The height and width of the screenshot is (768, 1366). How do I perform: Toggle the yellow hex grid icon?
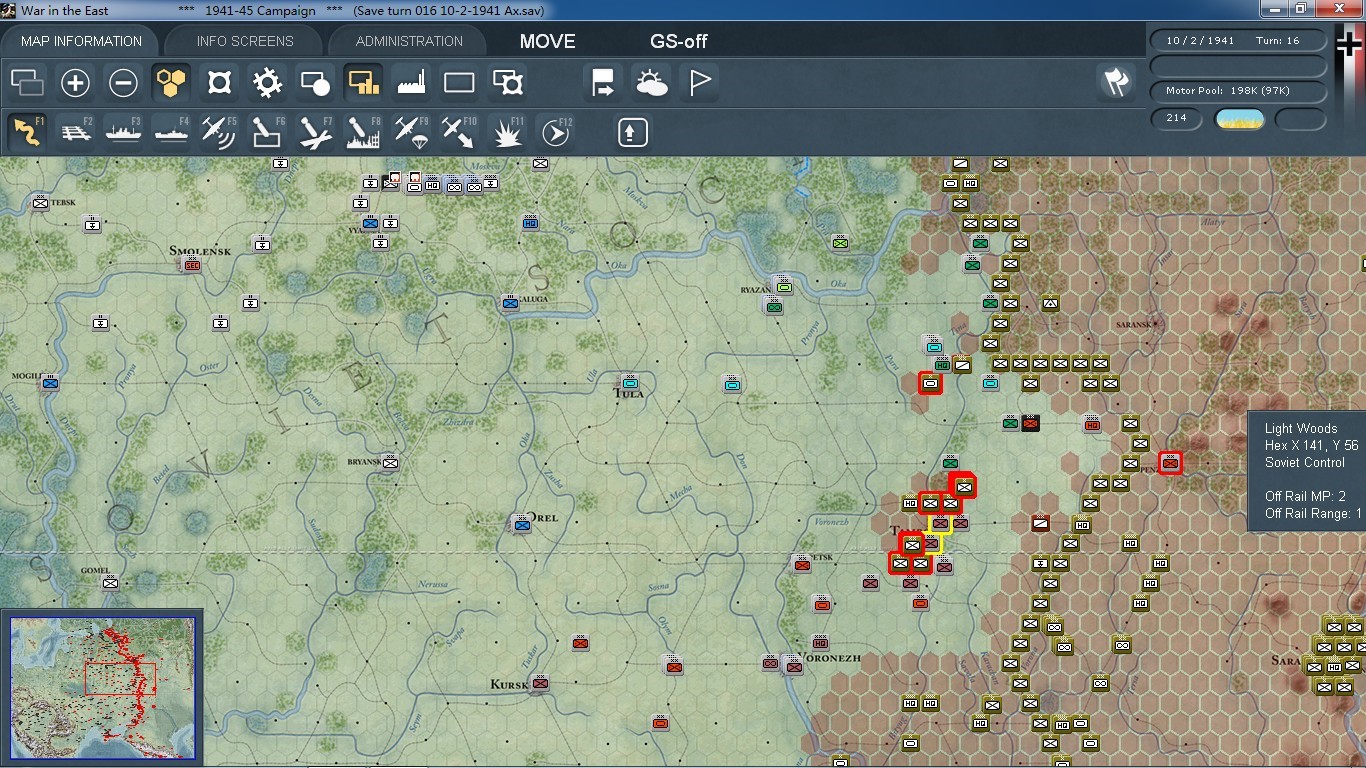tap(171, 83)
